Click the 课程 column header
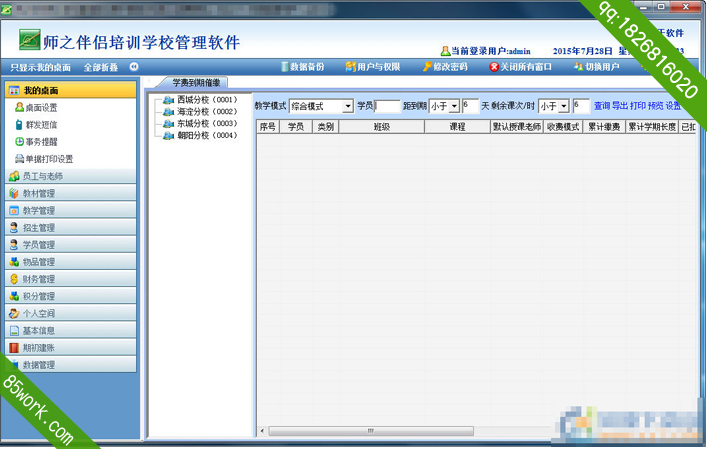The height and width of the screenshot is (449, 707). coord(457,127)
